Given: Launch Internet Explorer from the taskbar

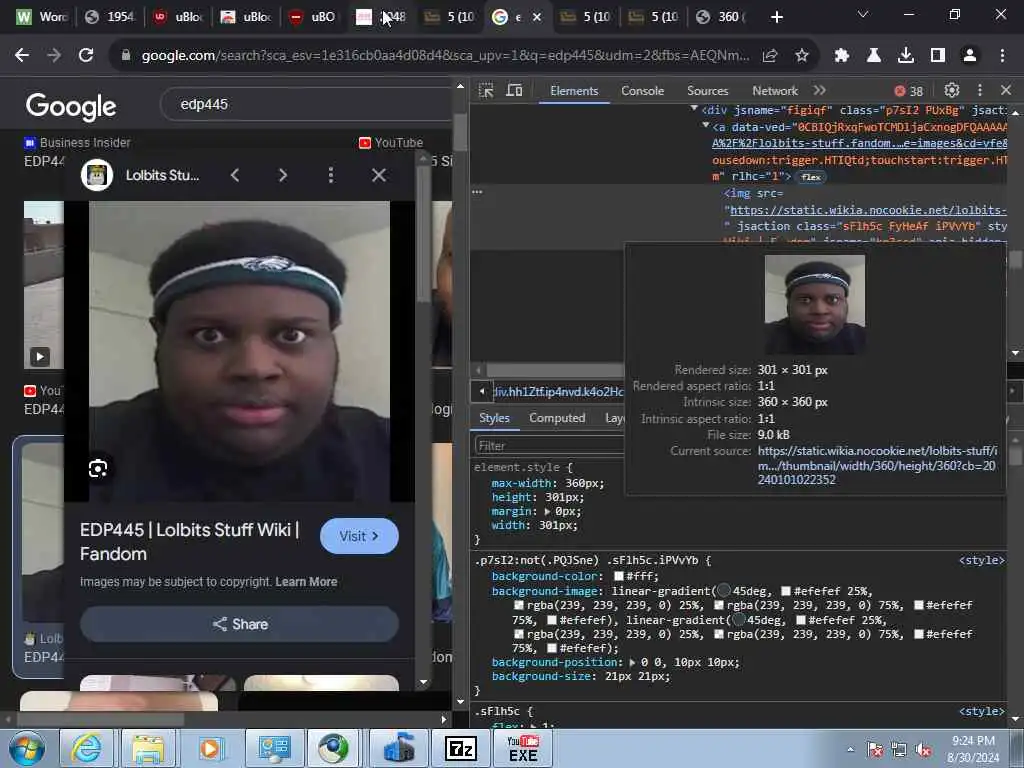Looking at the screenshot, I should [86, 748].
